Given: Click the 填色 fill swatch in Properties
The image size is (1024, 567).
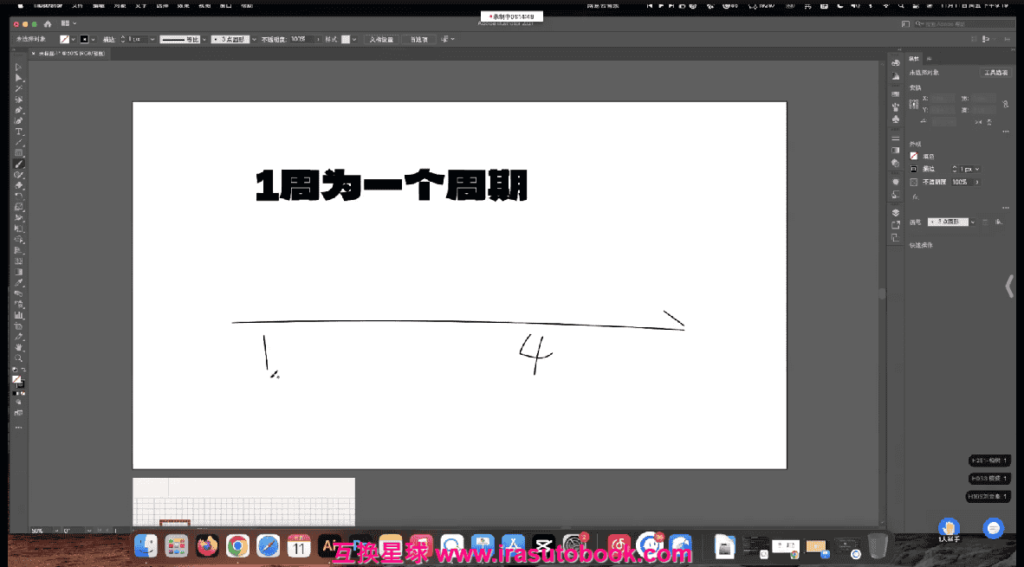Looking at the screenshot, I should [x=914, y=156].
